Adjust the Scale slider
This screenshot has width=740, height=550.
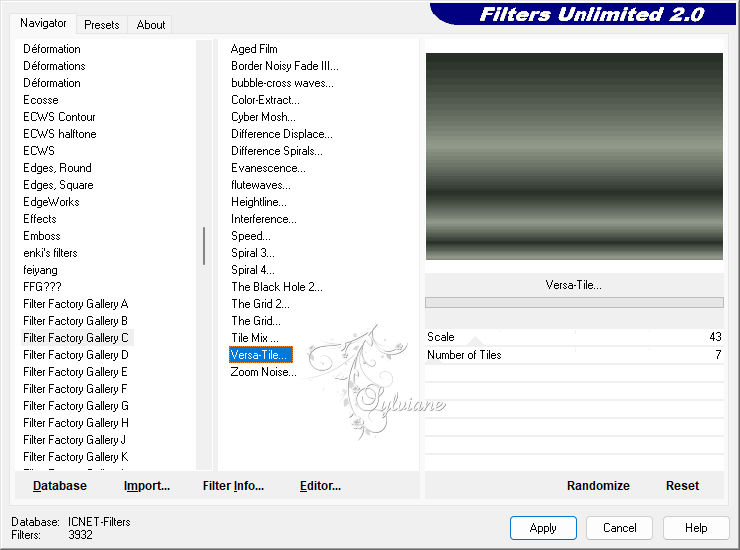coord(574,337)
